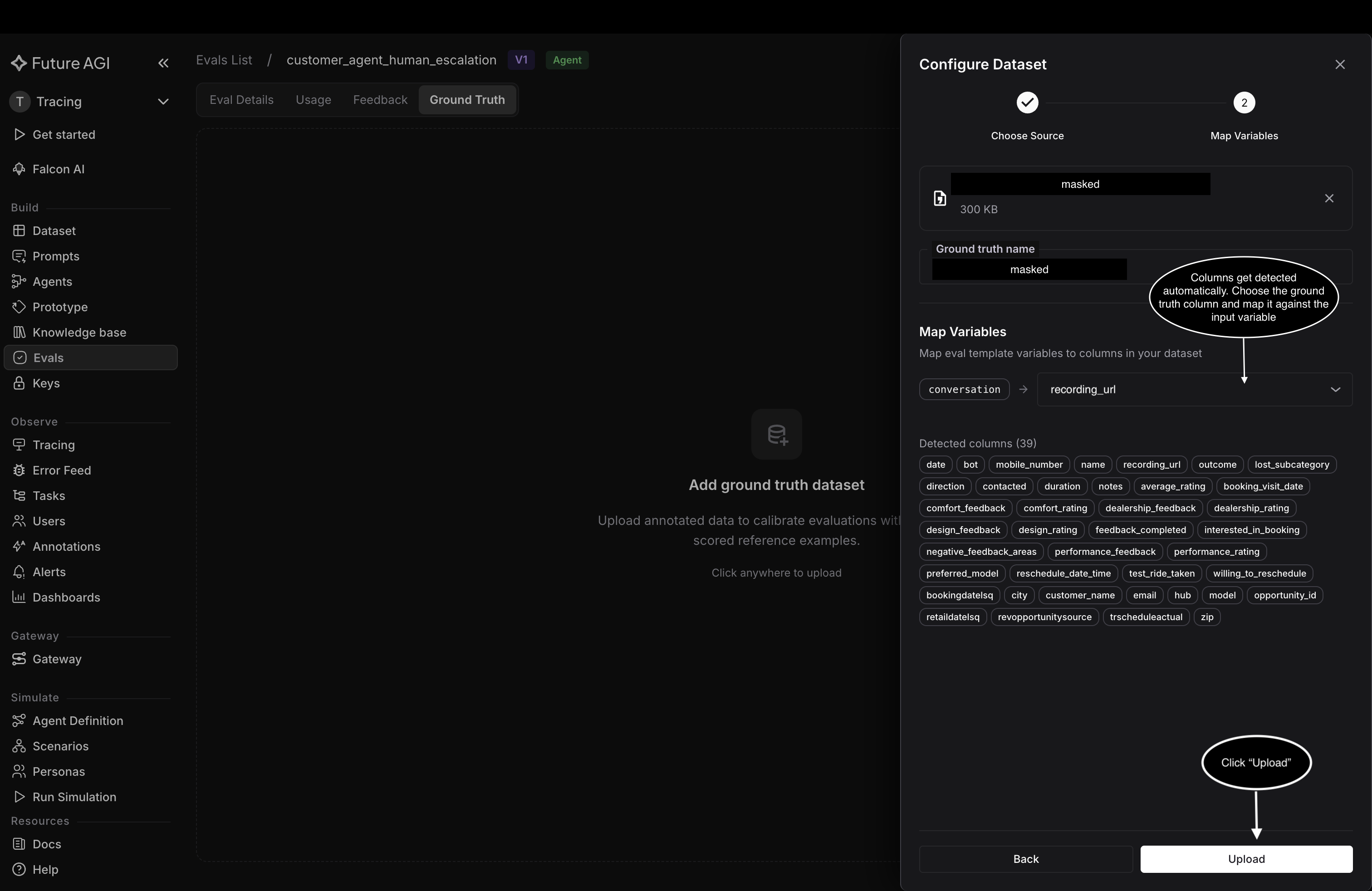
Task: Click the Knowledge base books icon
Action: 19,332
